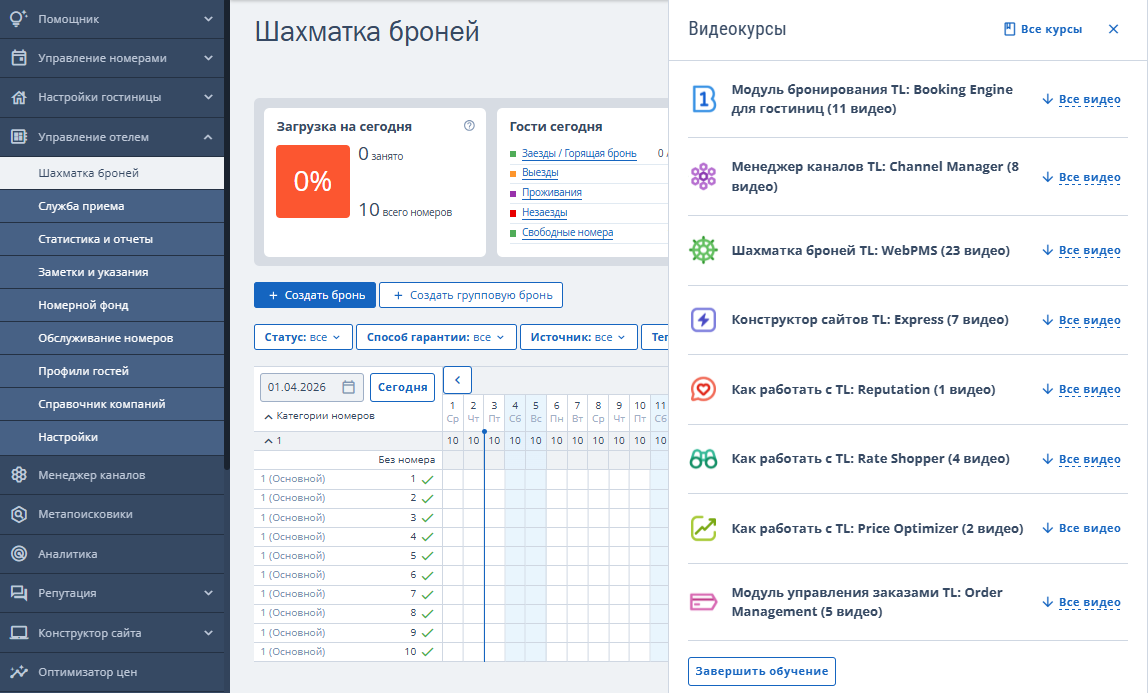Screen dimensions: 1148x693
Task: Click the Управление номерами calendar icon
Action: click(x=19, y=58)
